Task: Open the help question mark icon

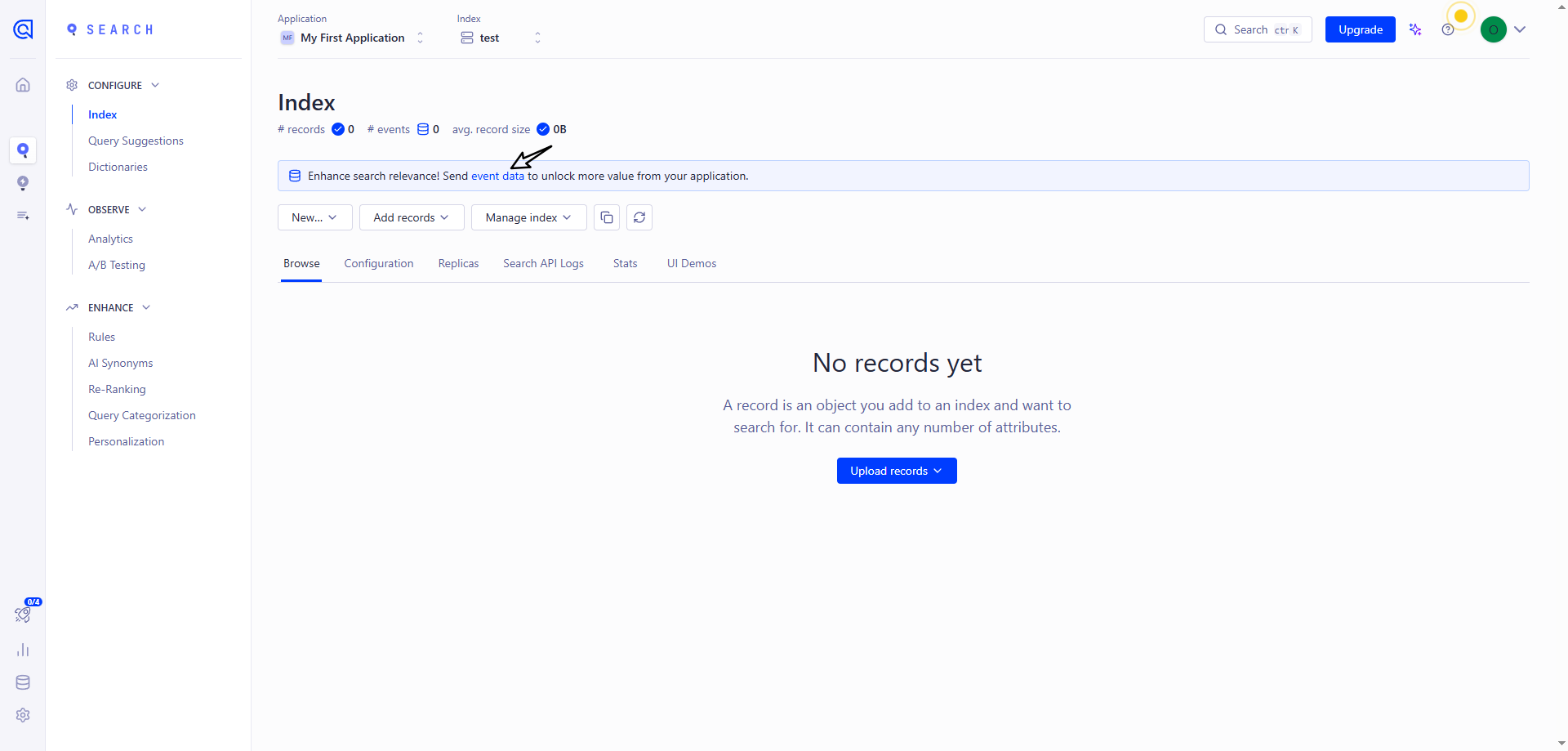Action: coord(1448,29)
